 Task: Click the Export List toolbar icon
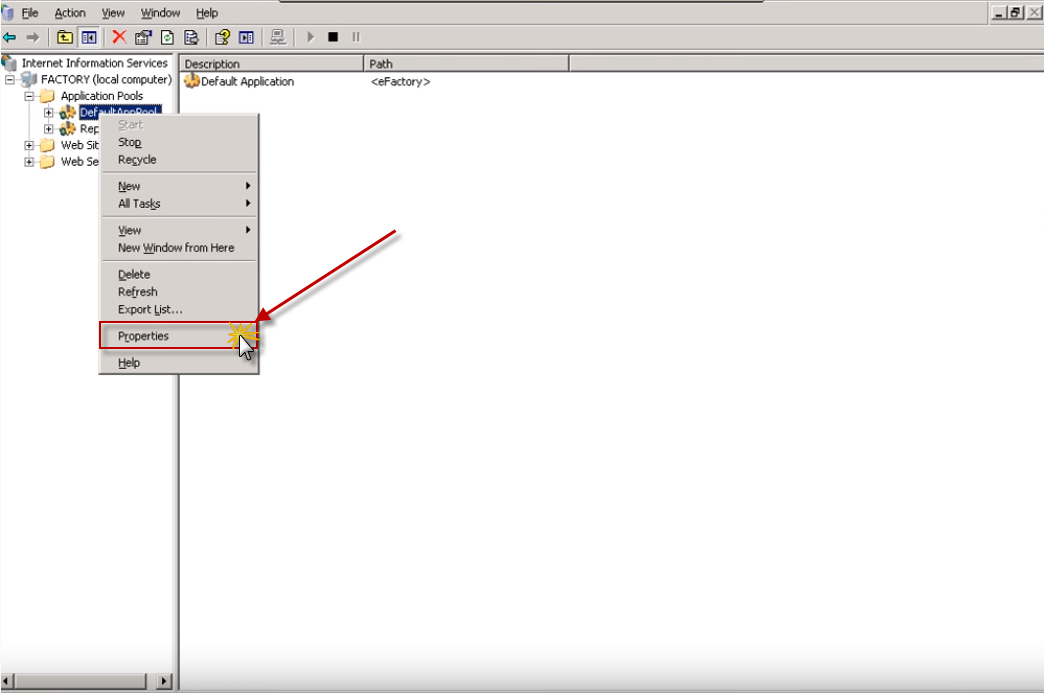191,37
